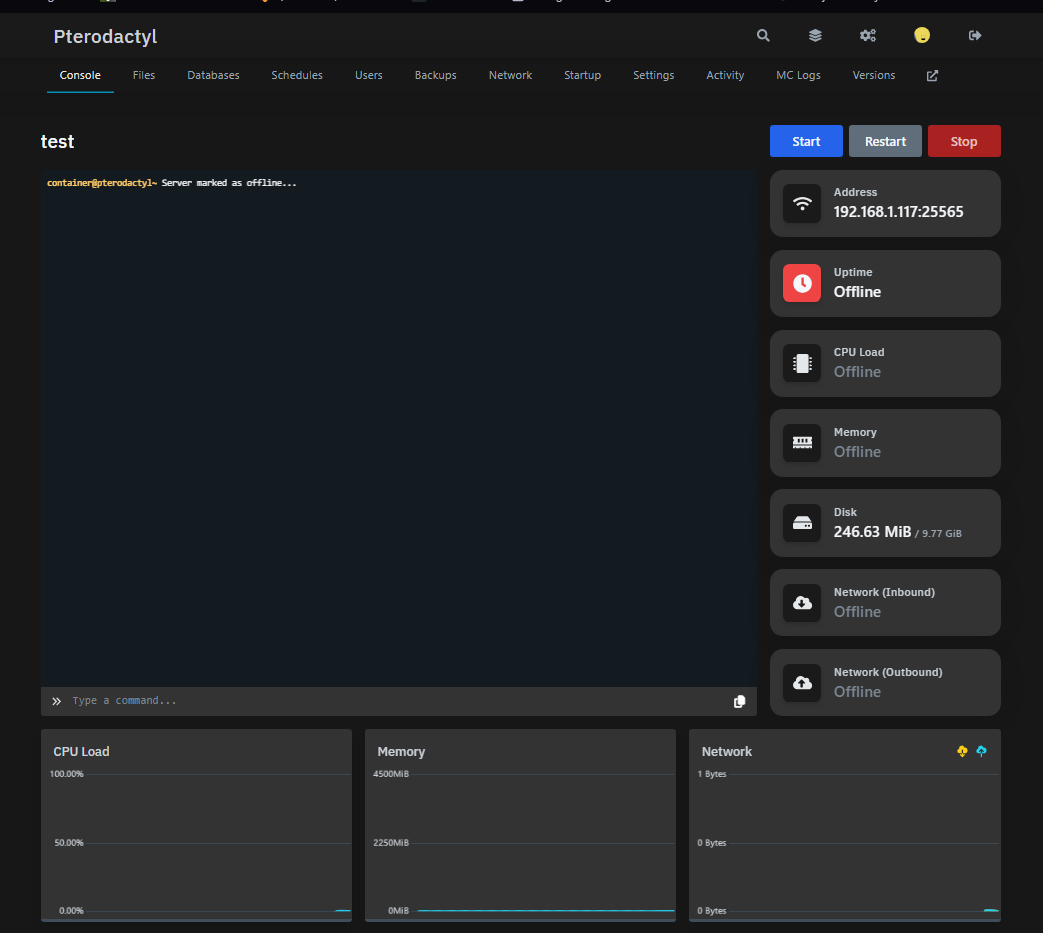Viewport: 1043px width, 933px height.
Task: Click the gray Restart button
Action: (x=885, y=141)
